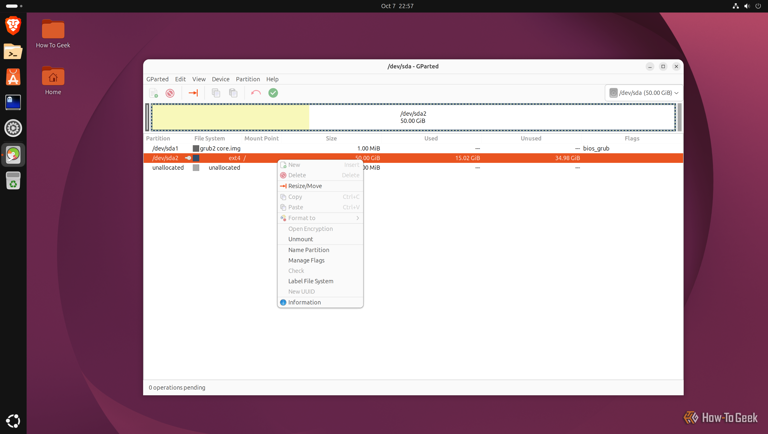Screen dimensions: 768x434
Task: Click the Used column header
Action: [431, 139]
